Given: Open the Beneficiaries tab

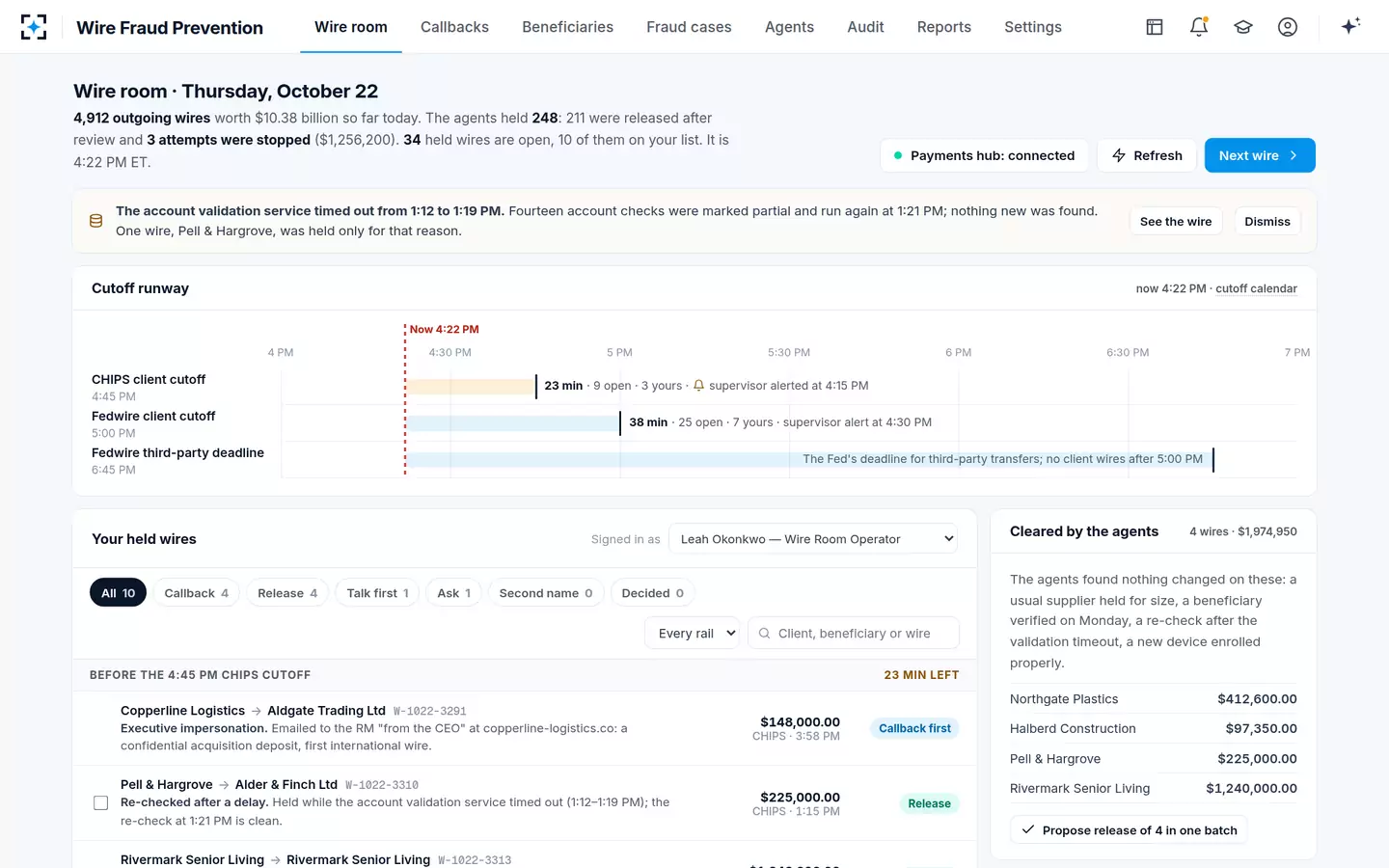Looking at the screenshot, I should [567, 27].
